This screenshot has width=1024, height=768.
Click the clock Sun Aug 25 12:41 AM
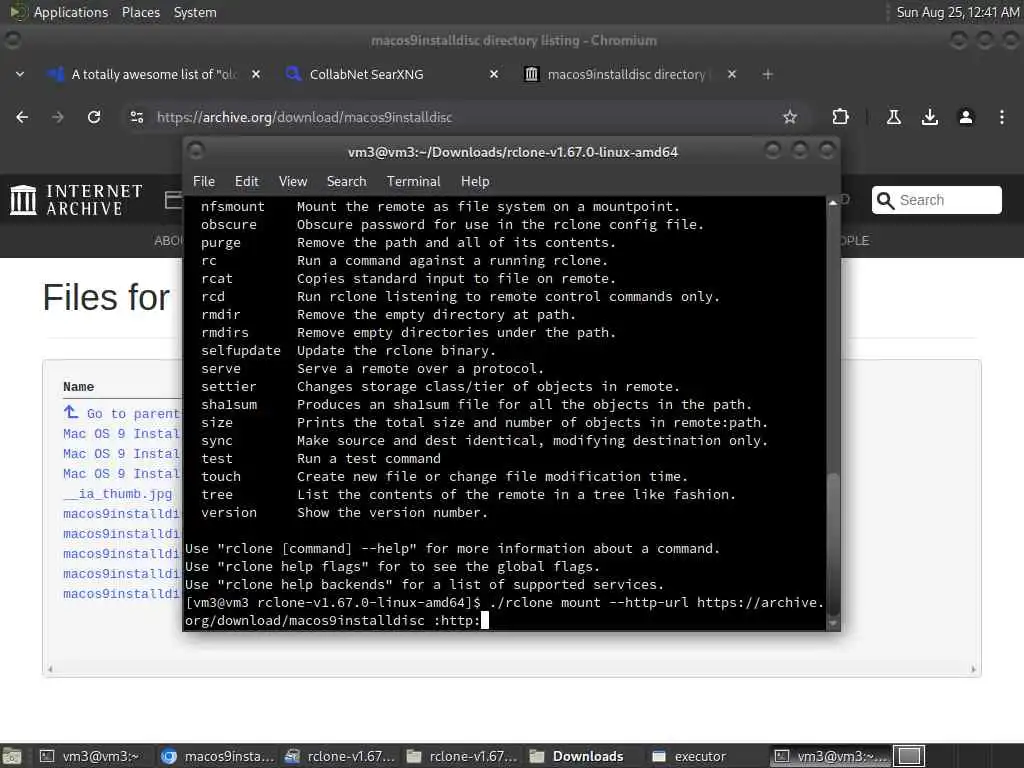(x=957, y=12)
